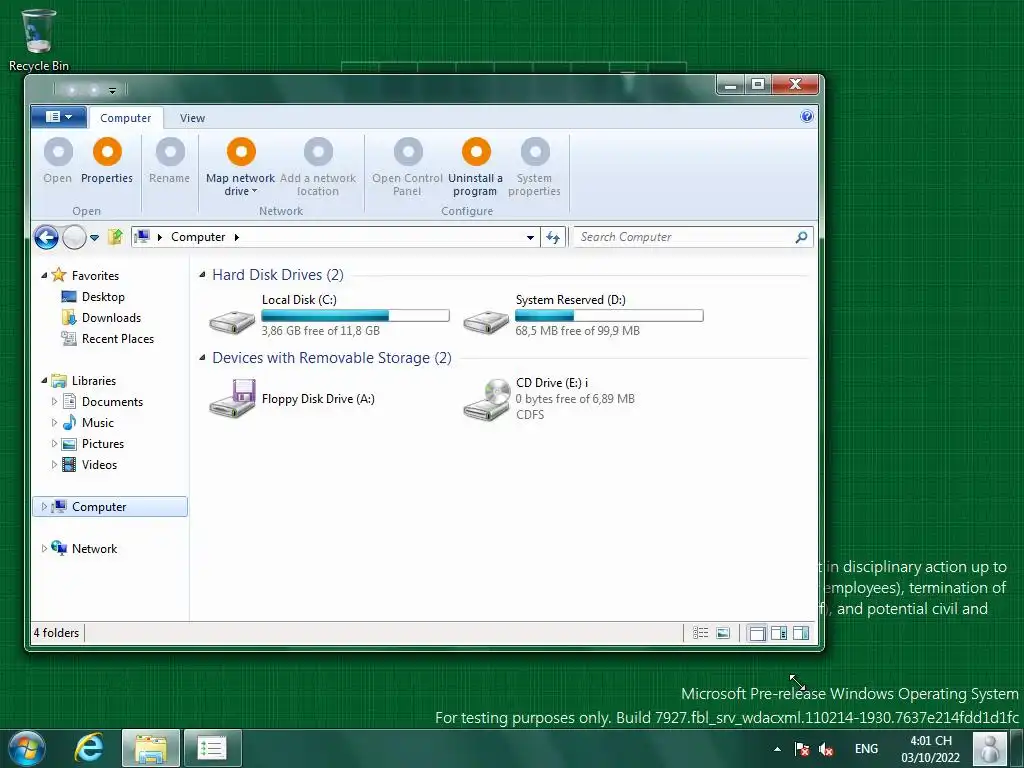Screen dimensions: 1024x768
Task: Open the recent pages dropdown arrow
Action: (x=95, y=238)
